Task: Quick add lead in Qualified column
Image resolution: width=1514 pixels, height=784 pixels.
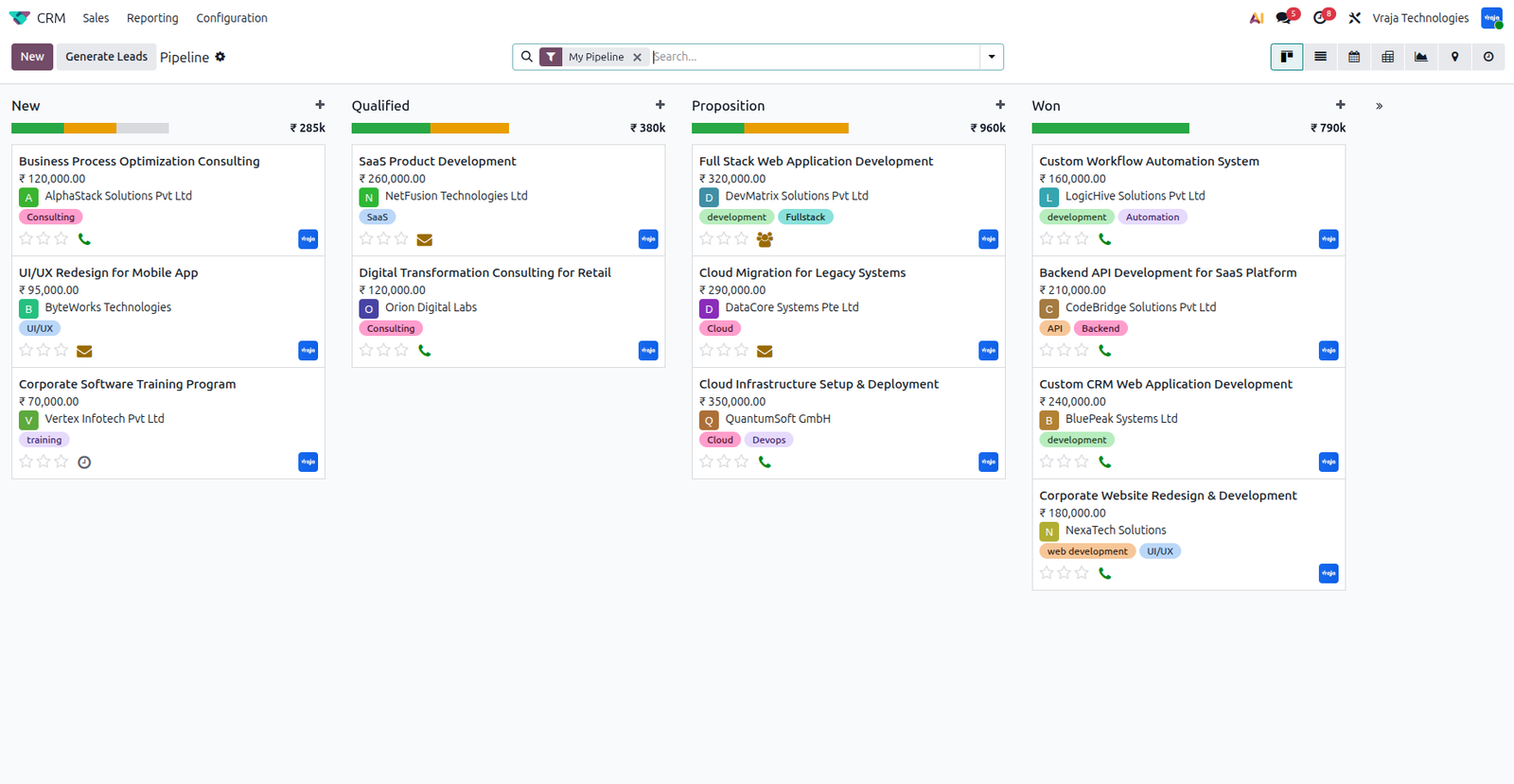Action: coord(660,105)
